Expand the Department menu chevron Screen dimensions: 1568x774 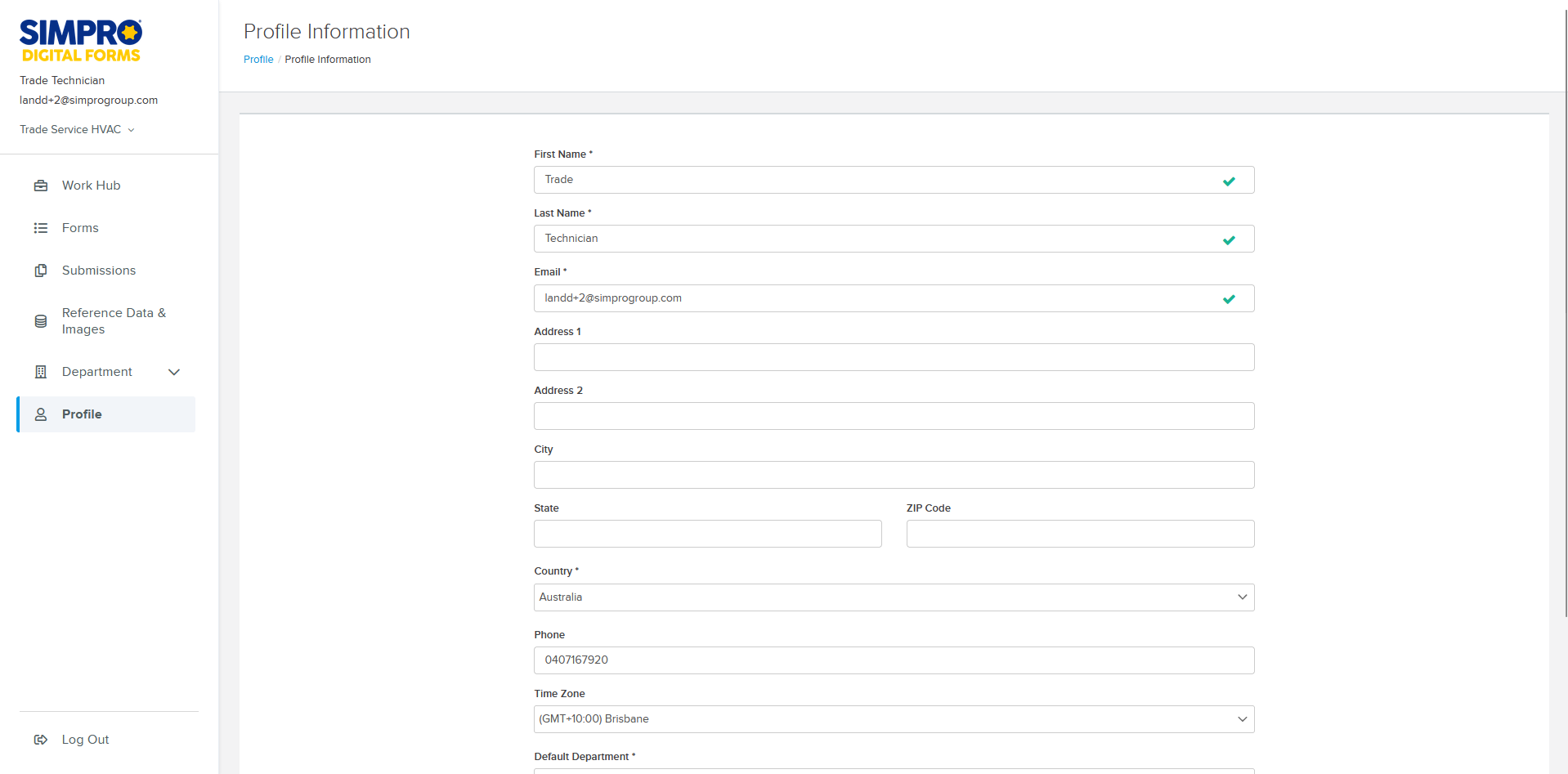pos(174,372)
